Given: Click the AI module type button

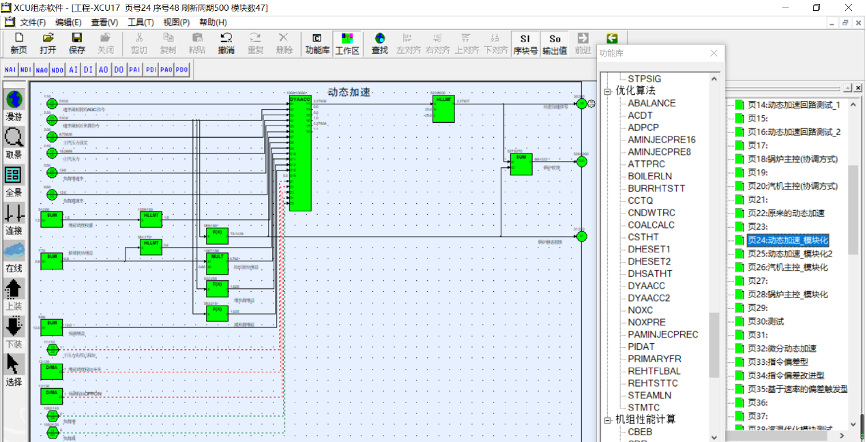Looking at the screenshot, I should coord(73,69).
